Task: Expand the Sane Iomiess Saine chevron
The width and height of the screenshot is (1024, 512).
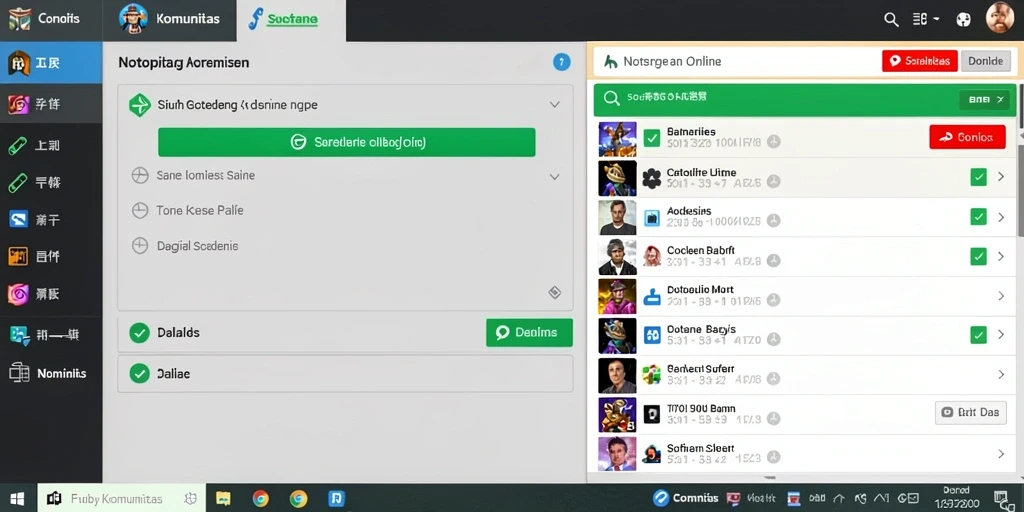Action: (554, 176)
